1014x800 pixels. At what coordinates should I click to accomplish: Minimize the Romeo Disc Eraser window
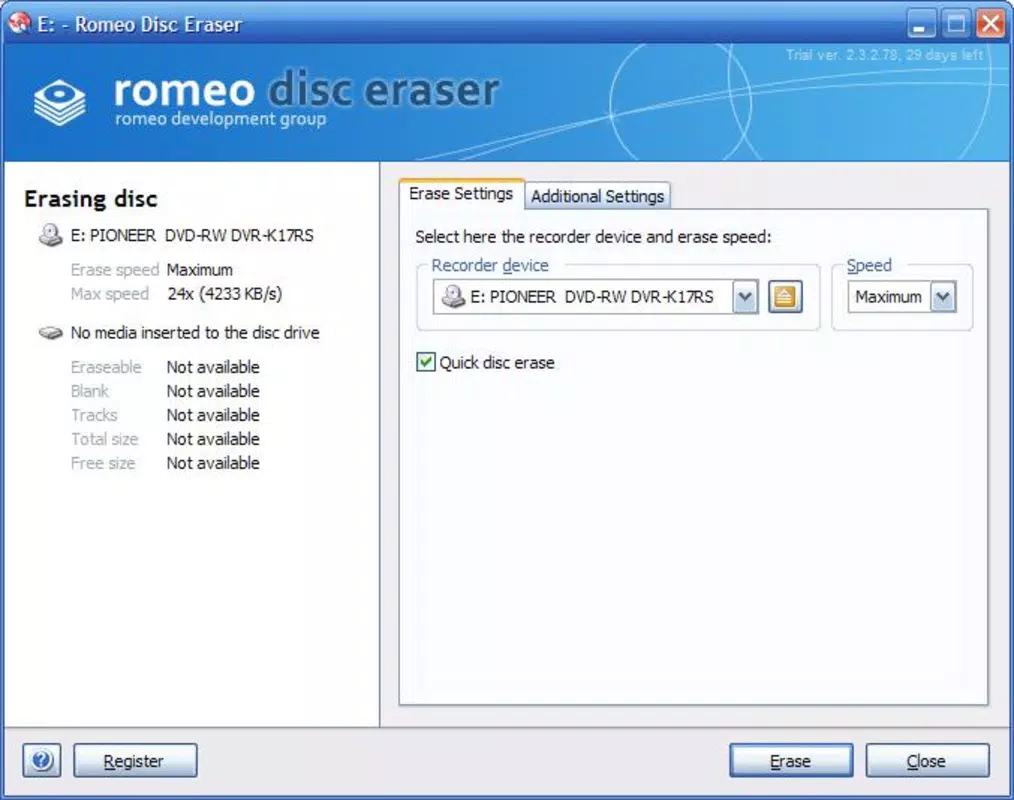click(x=921, y=24)
